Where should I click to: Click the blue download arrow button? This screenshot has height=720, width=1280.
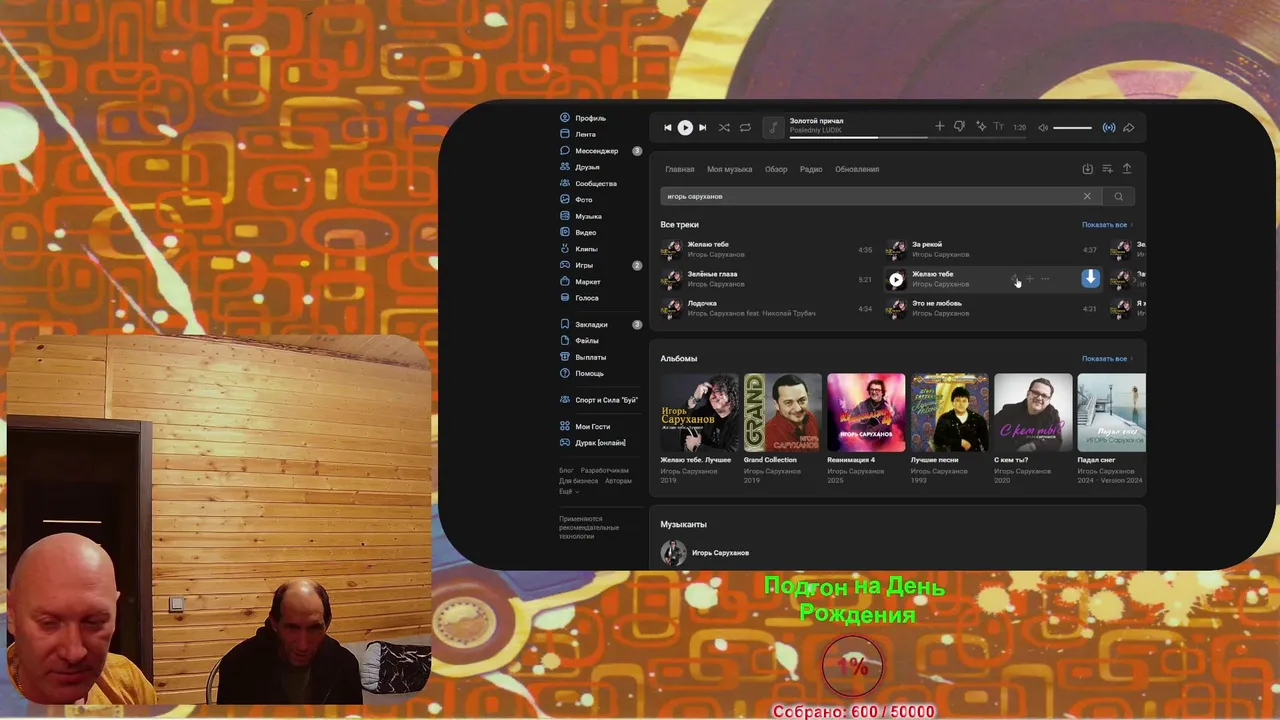pos(1091,279)
